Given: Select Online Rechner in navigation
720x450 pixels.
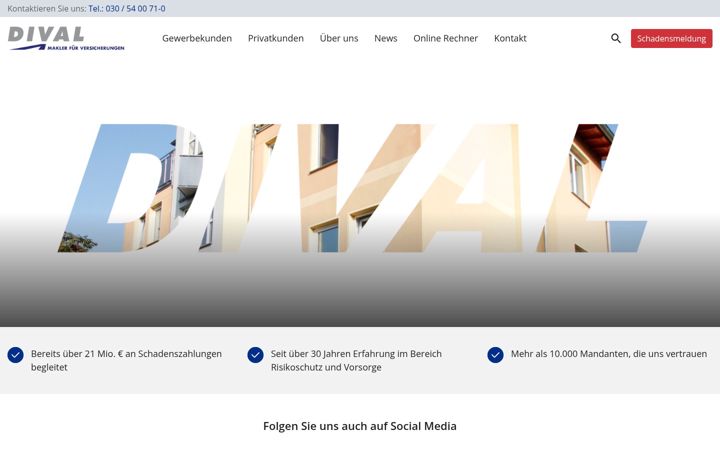Looking at the screenshot, I should pyautogui.click(x=445, y=39).
